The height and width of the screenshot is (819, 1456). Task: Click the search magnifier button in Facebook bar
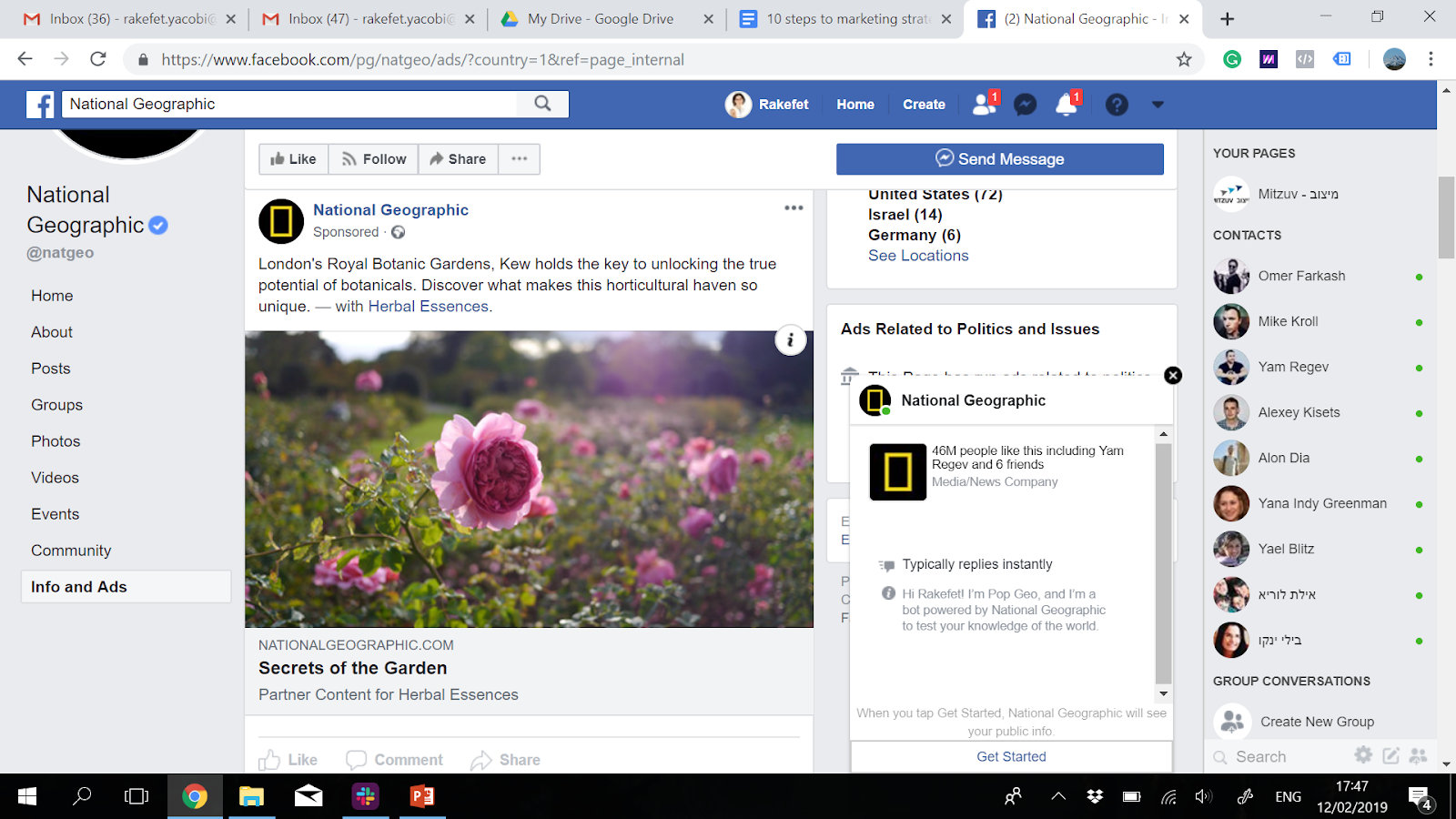tap(542, 104)
